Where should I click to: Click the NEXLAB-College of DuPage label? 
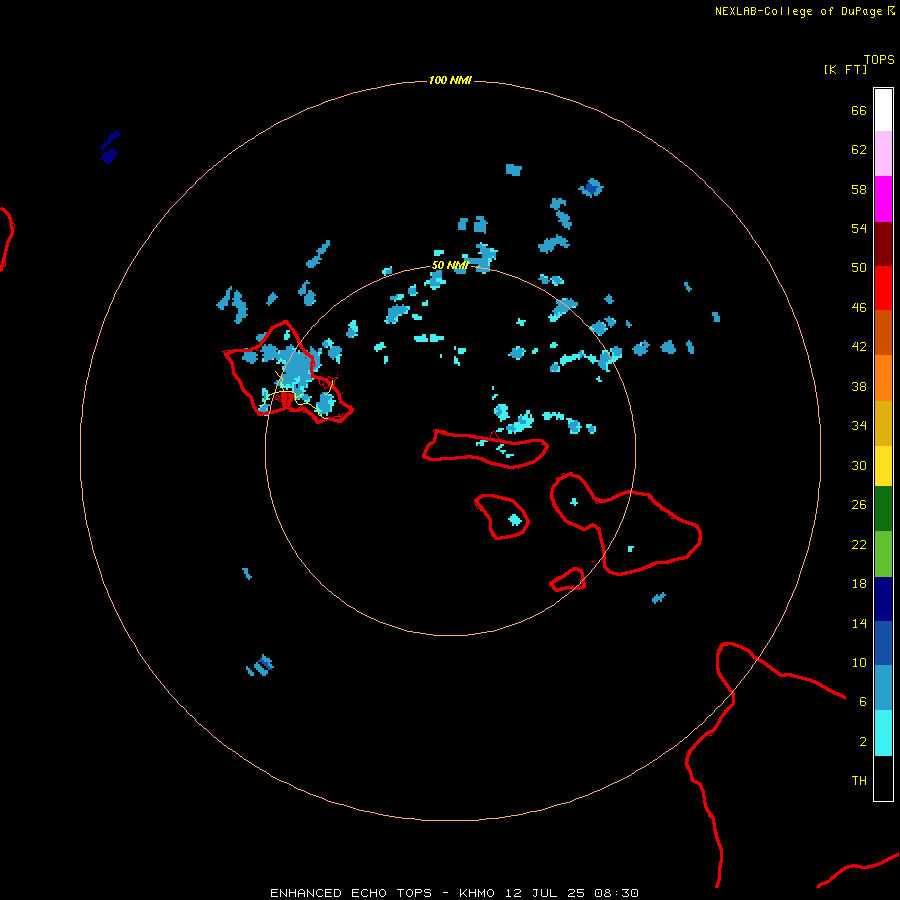tap(798, 11)
